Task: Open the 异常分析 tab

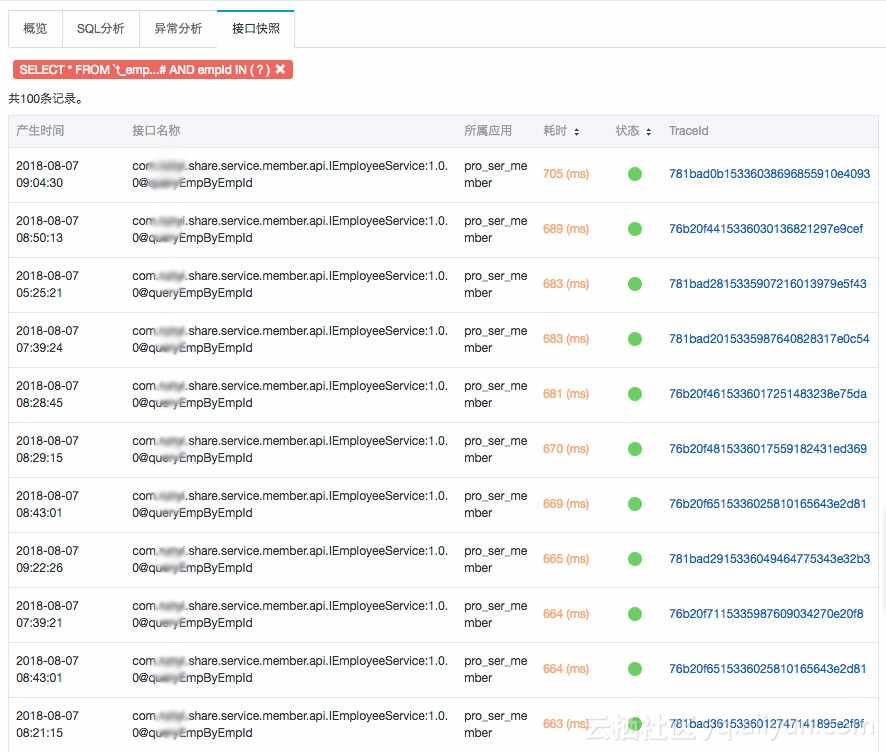Action: click(178, 28)
